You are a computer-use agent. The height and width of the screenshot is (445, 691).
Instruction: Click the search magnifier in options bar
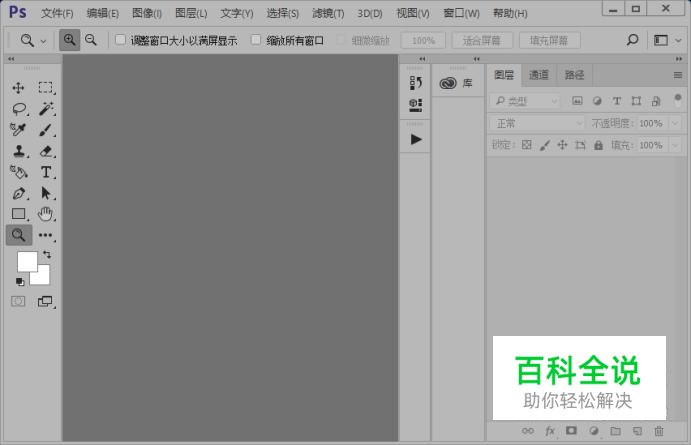pos(632,40)
